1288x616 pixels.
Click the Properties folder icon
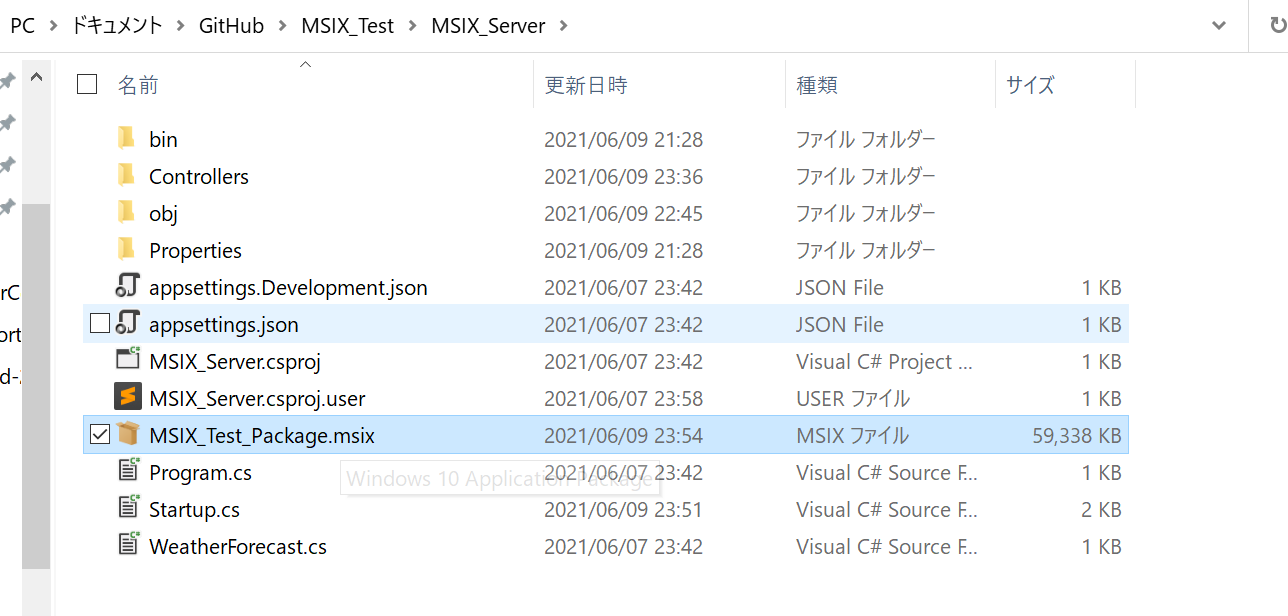tap(126, 249)
